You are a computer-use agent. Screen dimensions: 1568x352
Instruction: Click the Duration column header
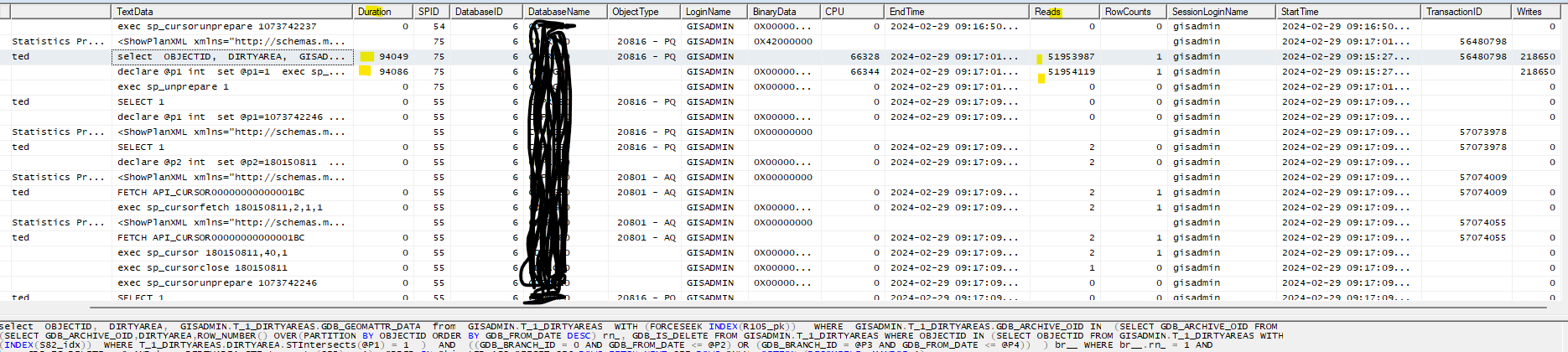(x=382, y=12)
